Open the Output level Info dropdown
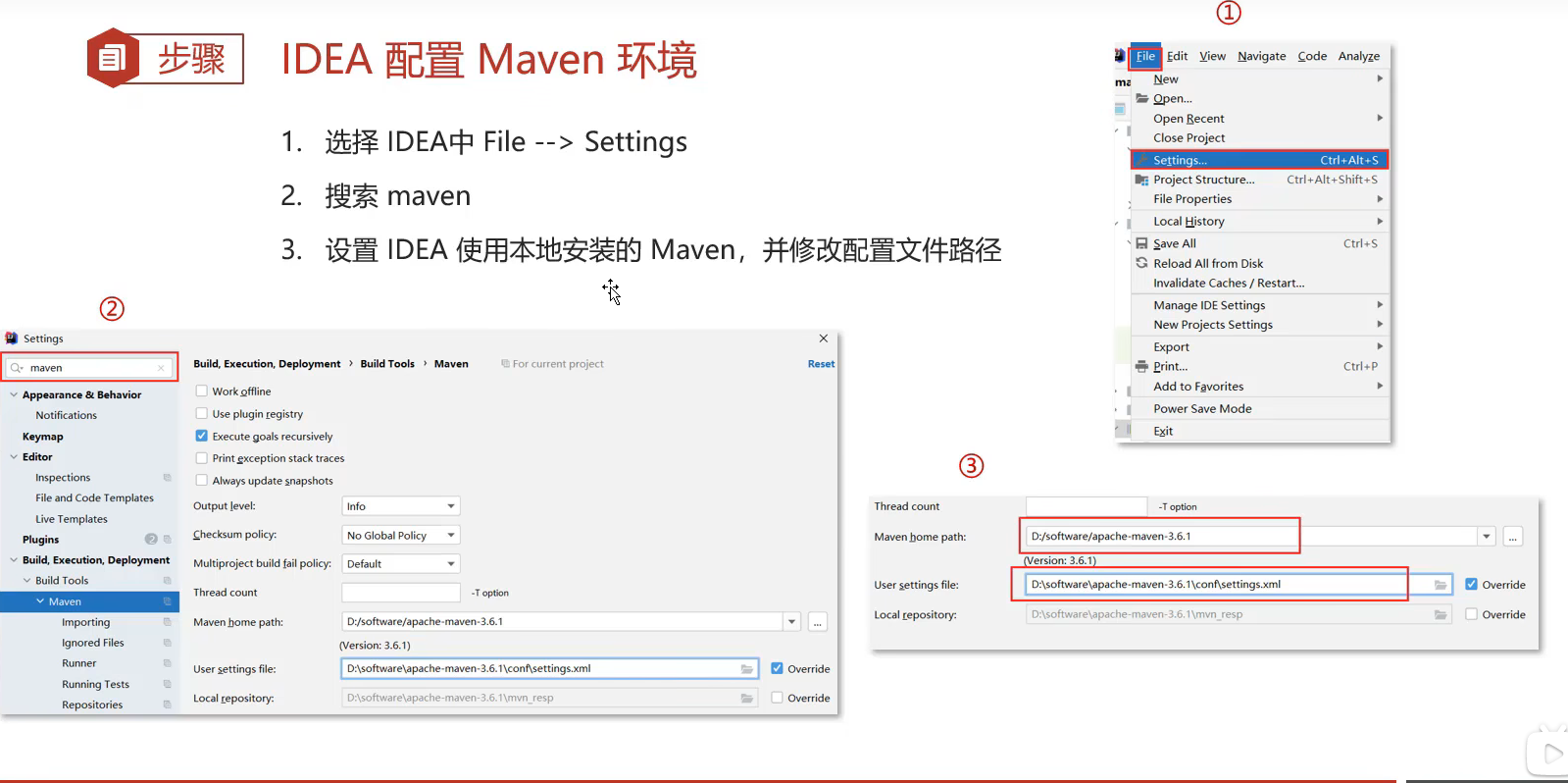Viewport: 1568px width, 783px height. [x=401, y=507]
